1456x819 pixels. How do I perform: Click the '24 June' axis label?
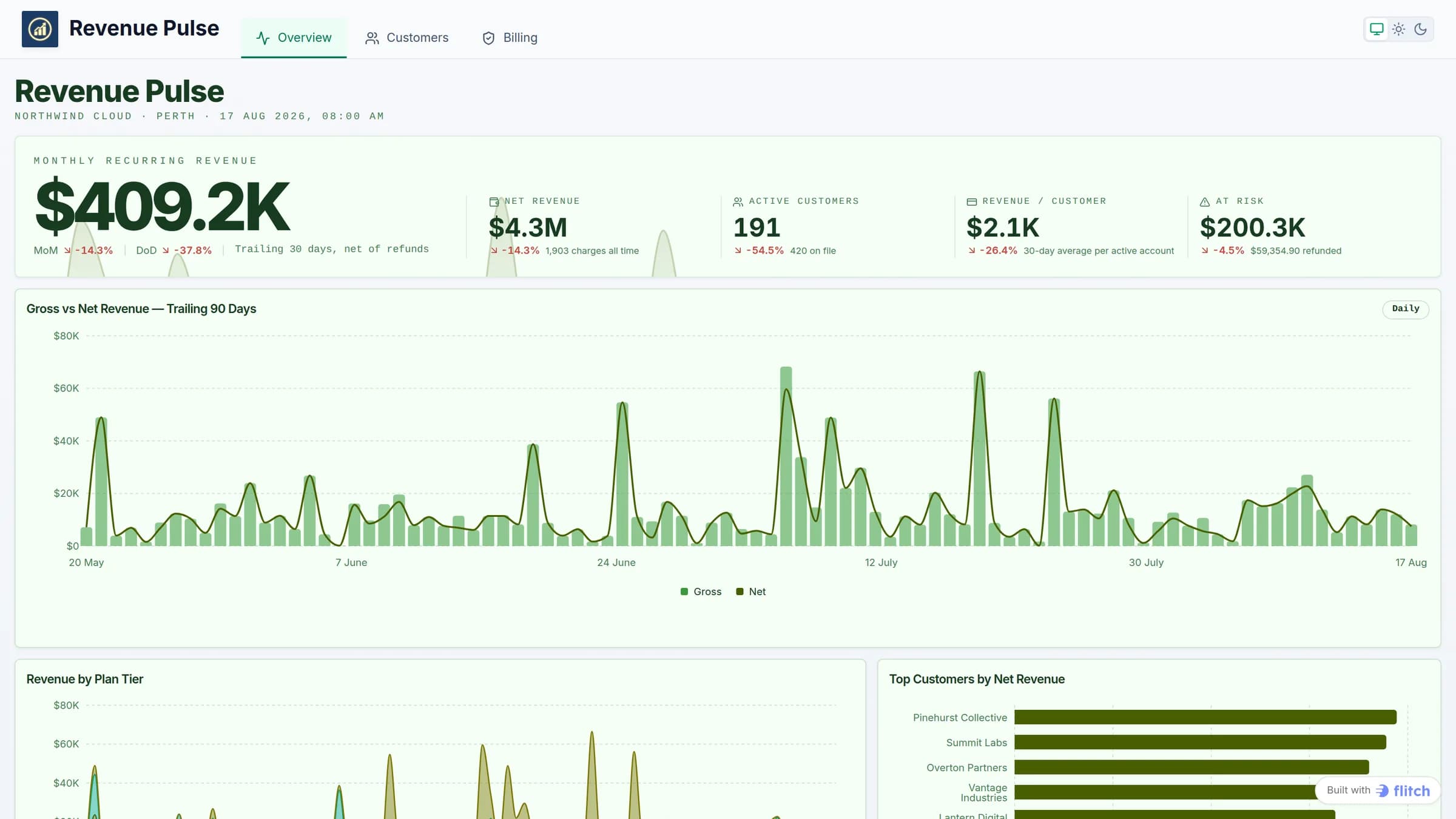[x=616, y=562]
